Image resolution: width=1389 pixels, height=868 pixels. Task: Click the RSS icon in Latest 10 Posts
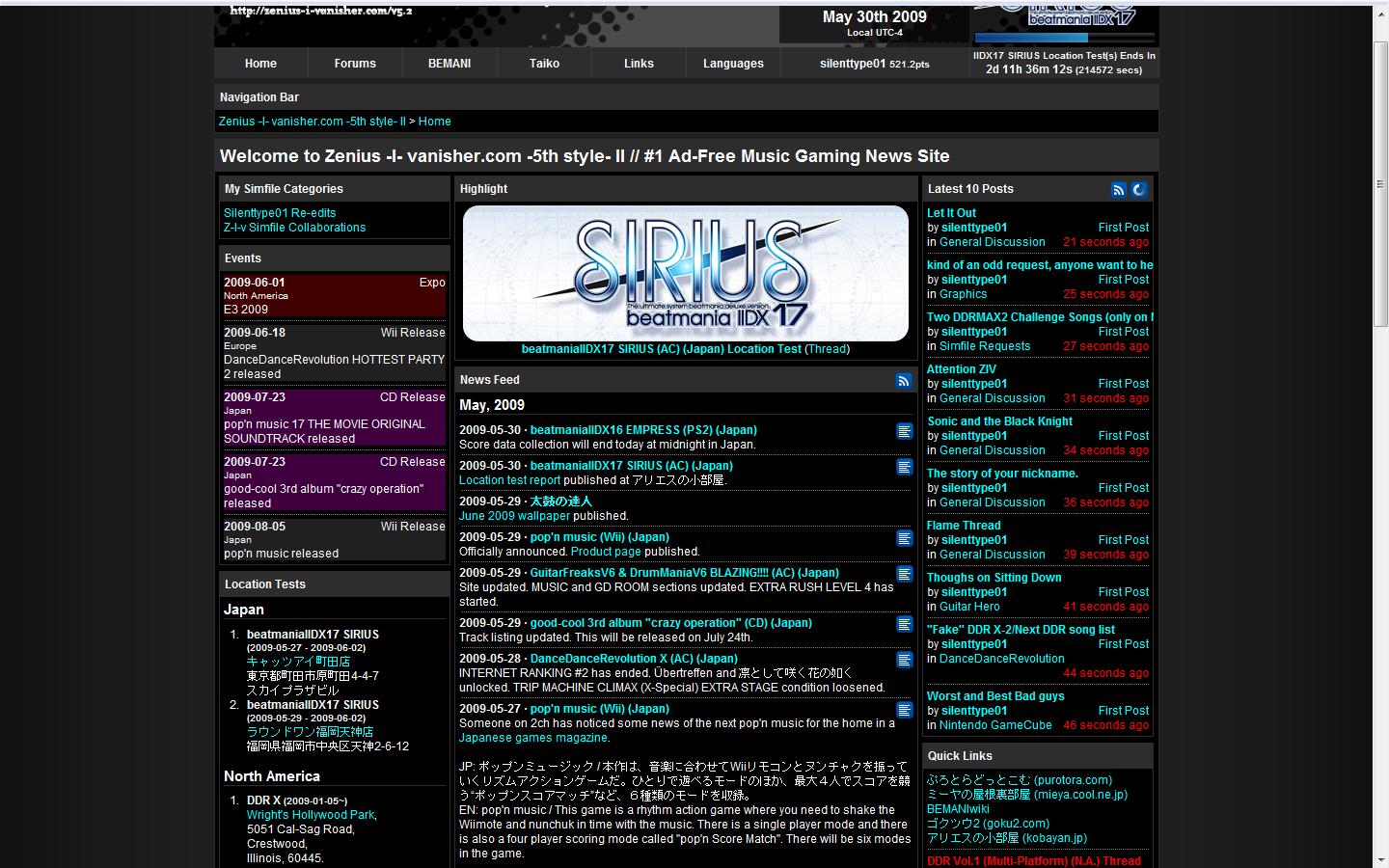click(x=1119, y=190)
